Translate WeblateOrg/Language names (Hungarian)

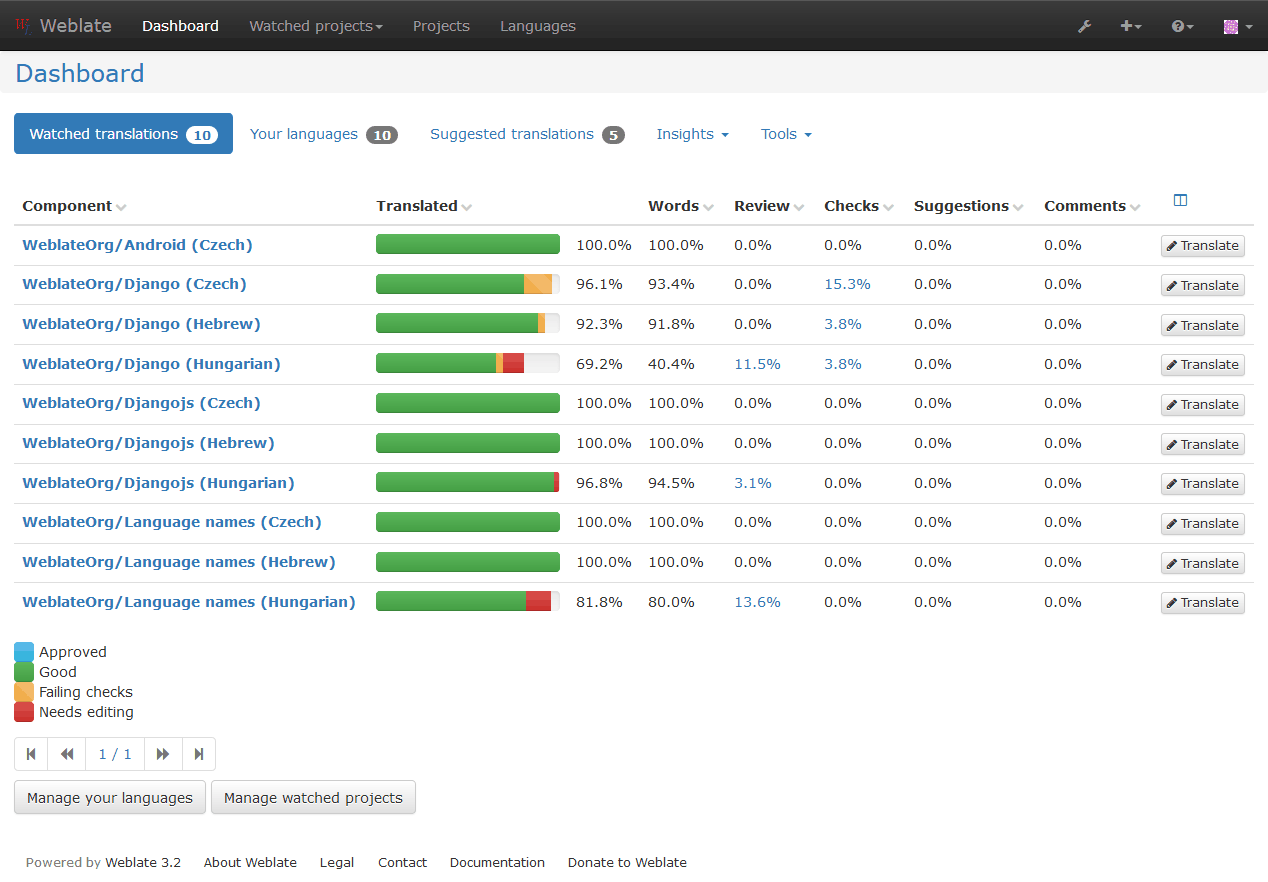pyautogui.click(x=1202, y=603)
